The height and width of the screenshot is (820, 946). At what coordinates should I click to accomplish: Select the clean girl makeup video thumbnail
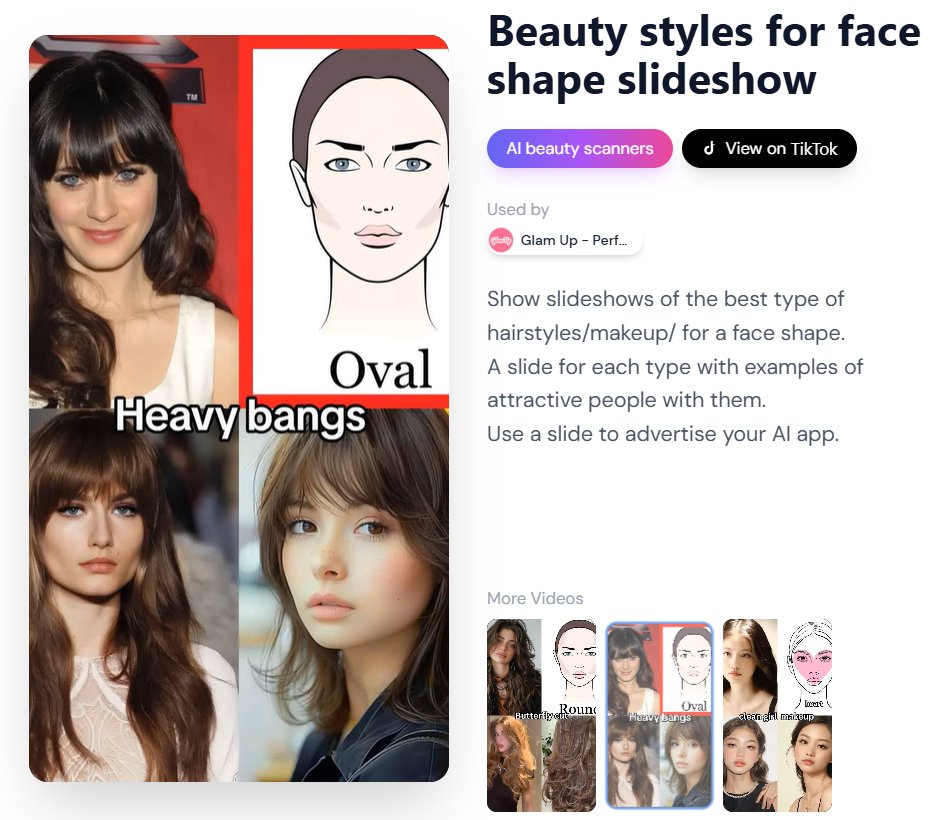point(777,715)
